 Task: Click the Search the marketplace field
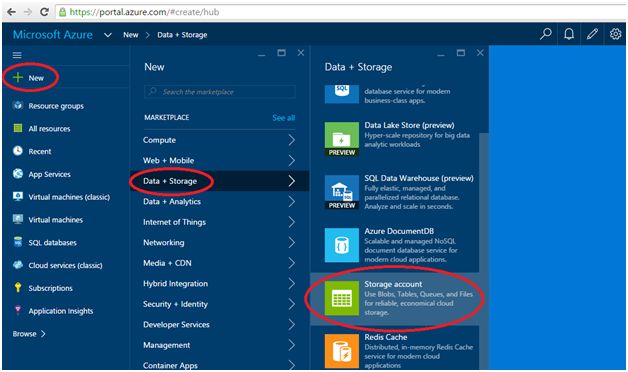coord(219,92)
